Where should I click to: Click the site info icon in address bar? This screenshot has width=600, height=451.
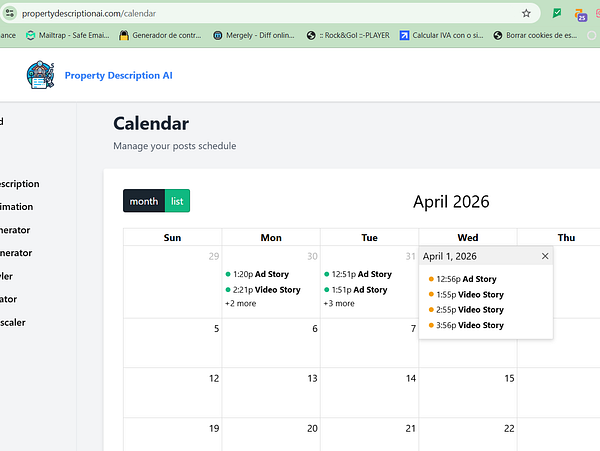click(10, 13)
